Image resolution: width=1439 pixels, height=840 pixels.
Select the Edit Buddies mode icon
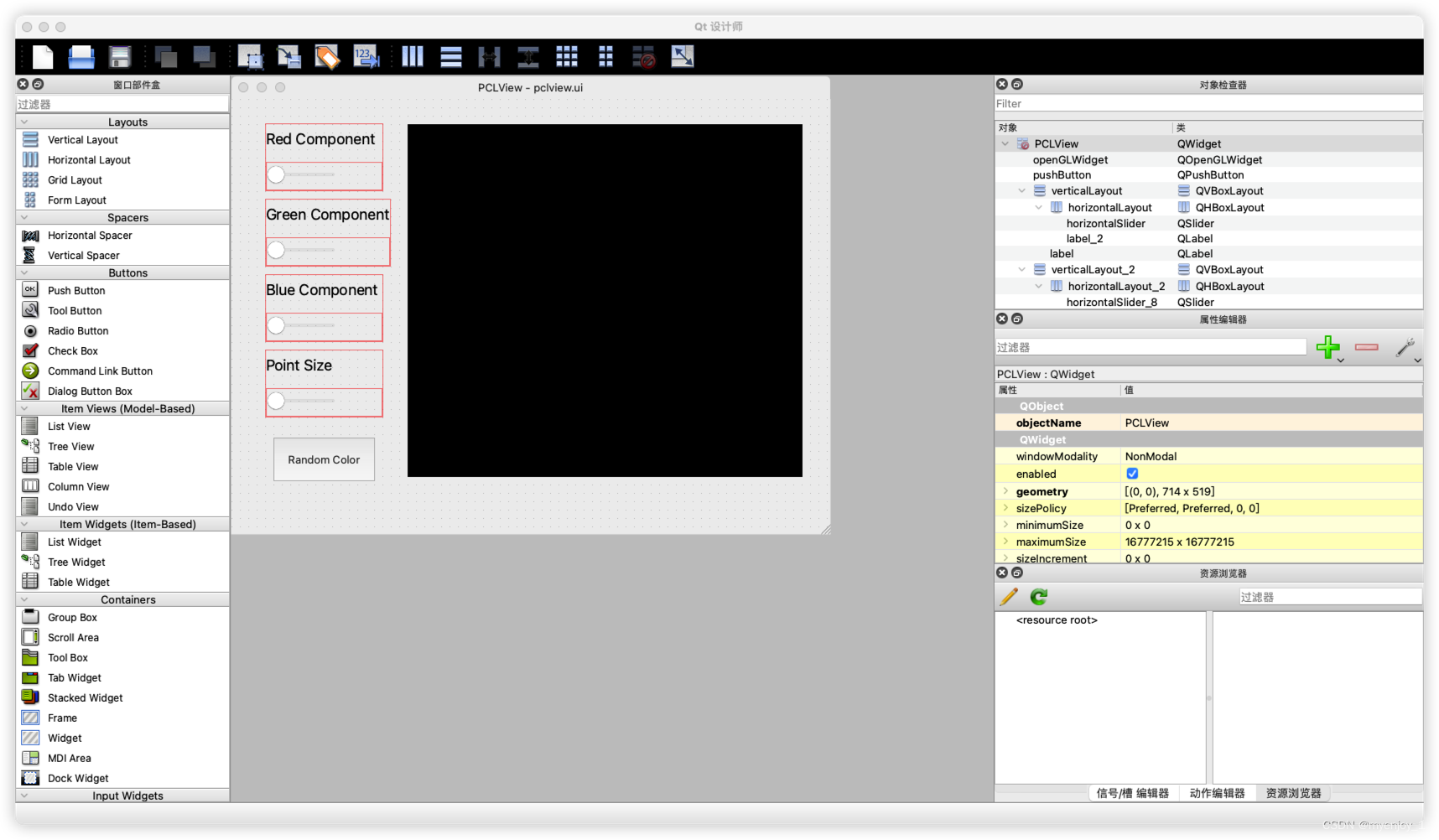click(x=328, y=57)
